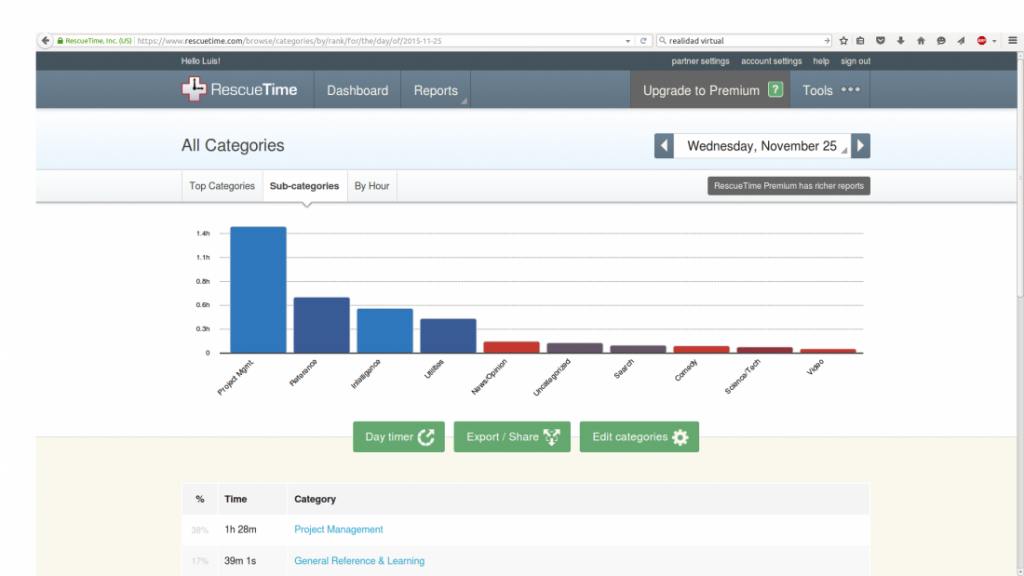
Task: Open the Project Management category link
Action: [x=338, y=530]
